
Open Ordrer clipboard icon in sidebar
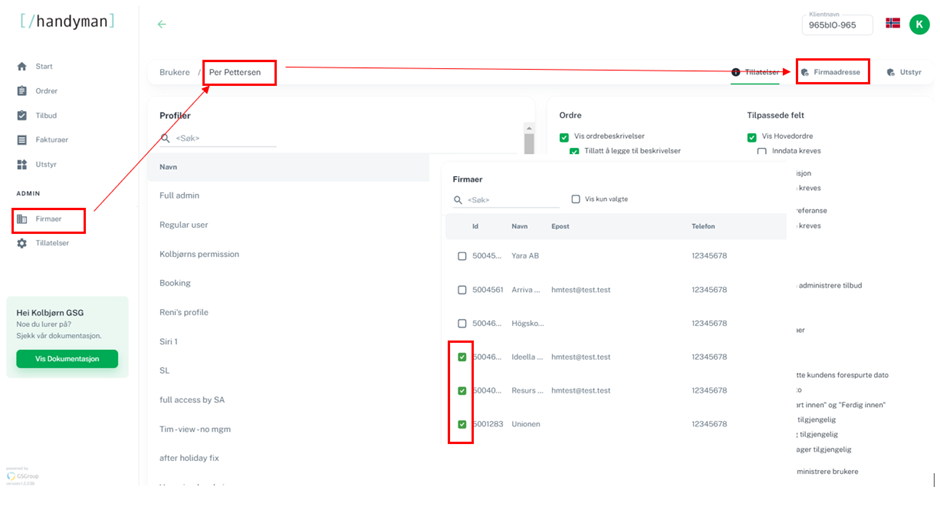[x=22, y=91]
